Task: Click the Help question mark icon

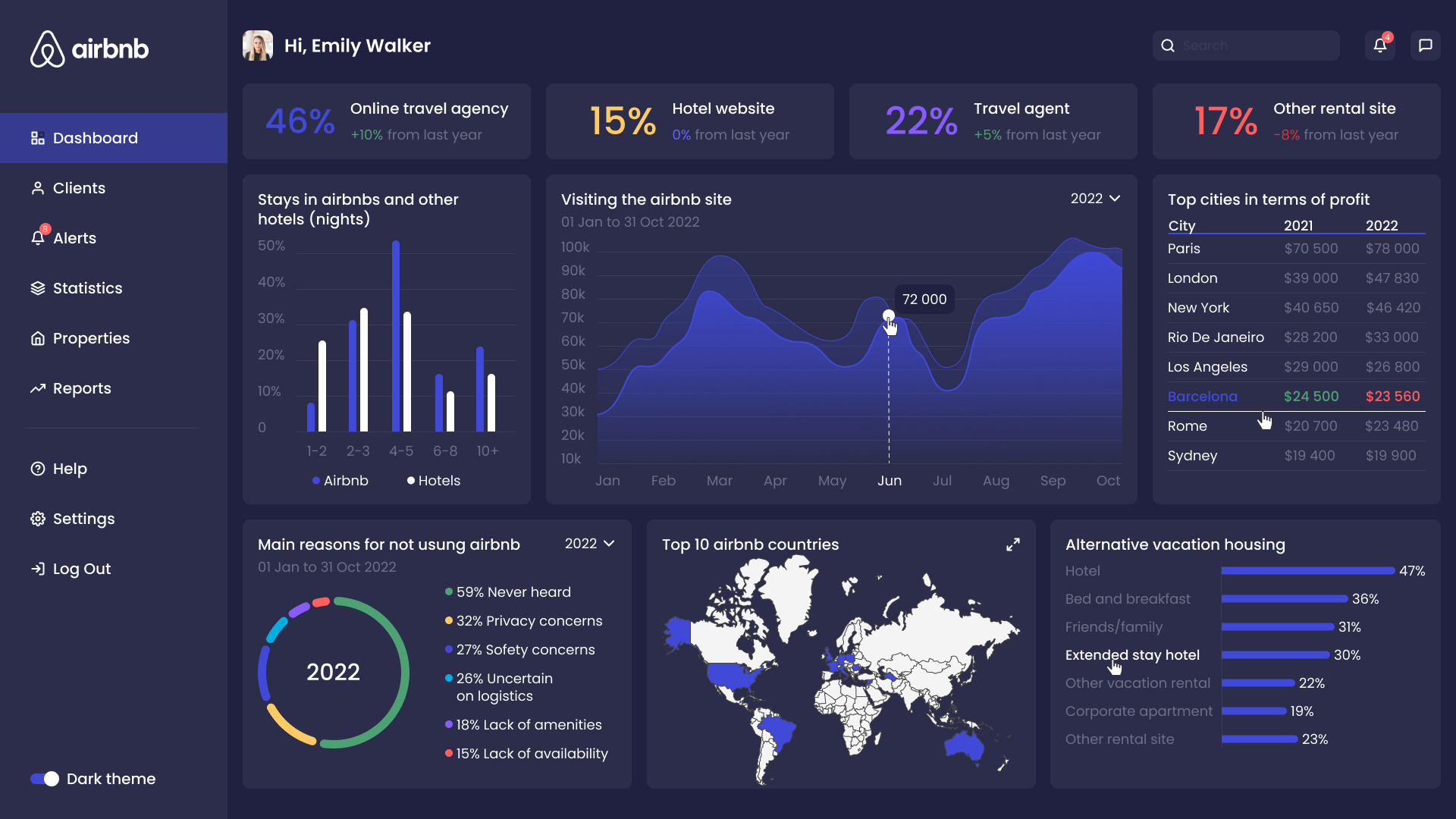Action: pos(37,469)
